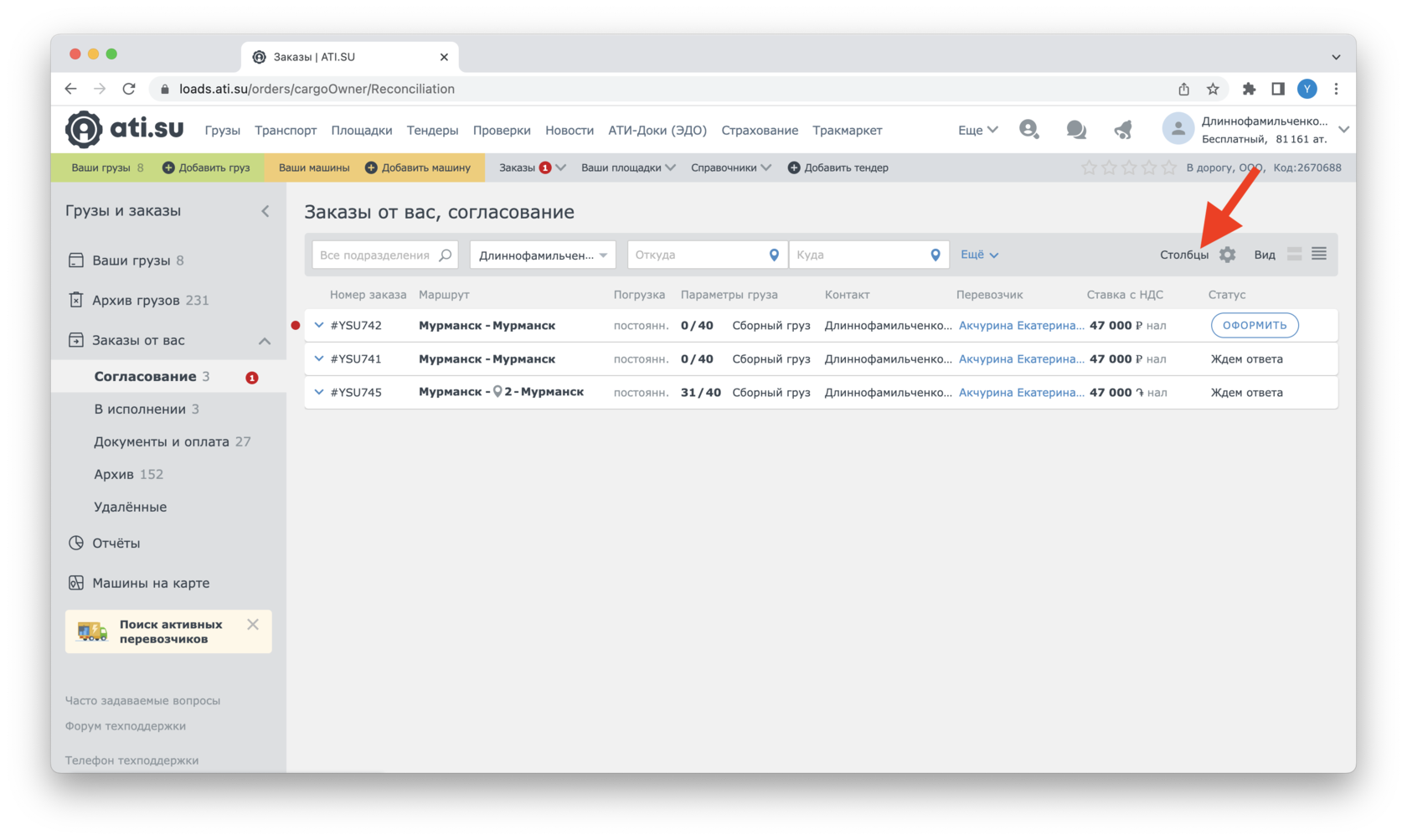This screenshot has height=840, width=1407.
Task: Open the Тендеры menu
Action: click(x=432, y=131)
